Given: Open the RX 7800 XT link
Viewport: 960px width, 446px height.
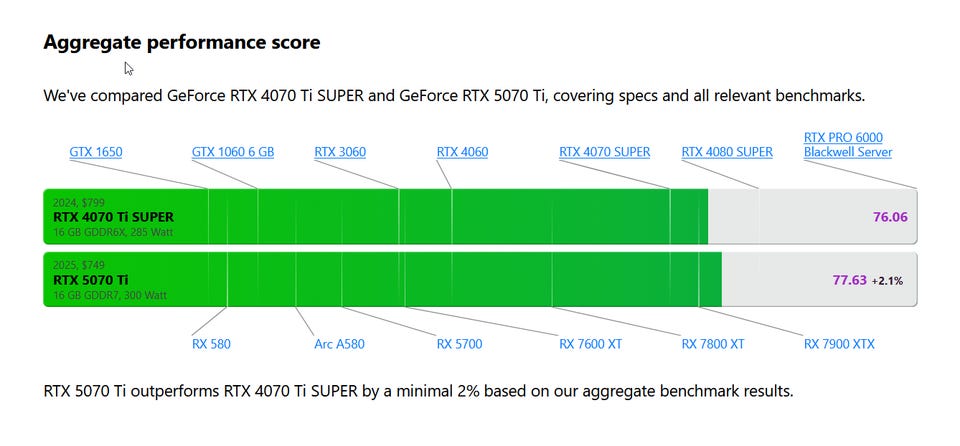Looking at the screenshot, I should point(713,344).
